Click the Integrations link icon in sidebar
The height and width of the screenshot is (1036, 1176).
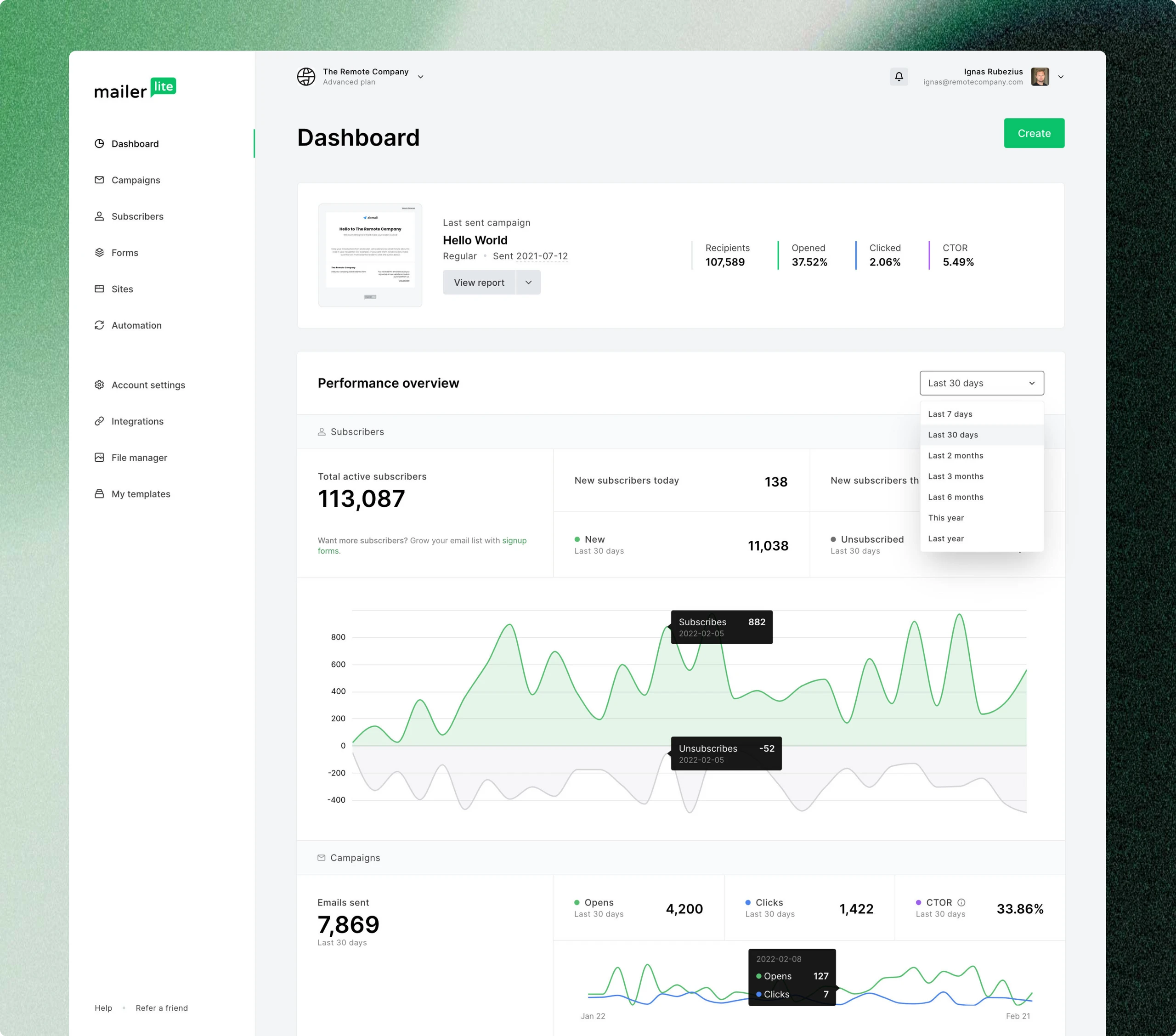[100, 421]
